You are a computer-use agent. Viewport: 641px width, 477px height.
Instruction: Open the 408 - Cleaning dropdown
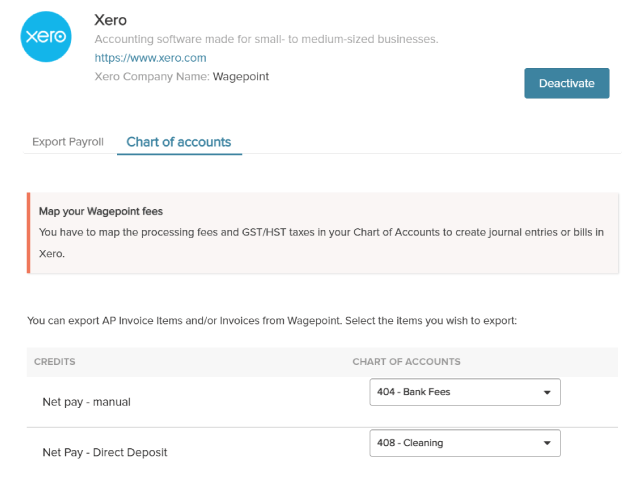[465, 443]
